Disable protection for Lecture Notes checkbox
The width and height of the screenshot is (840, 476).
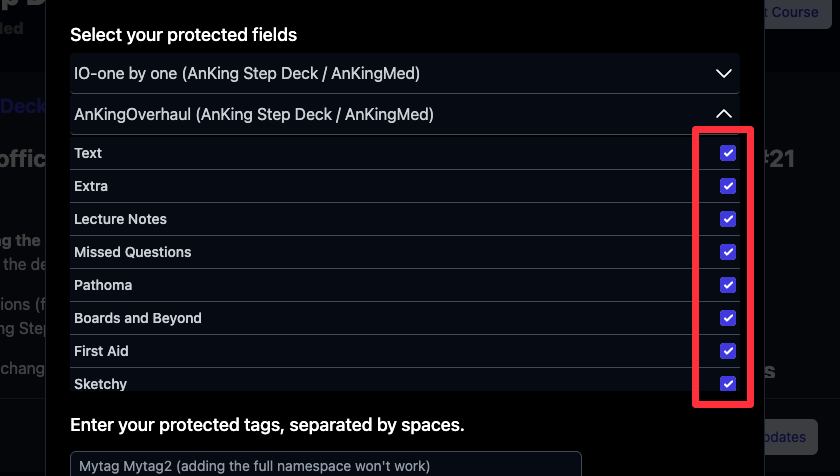click(728, 219)
